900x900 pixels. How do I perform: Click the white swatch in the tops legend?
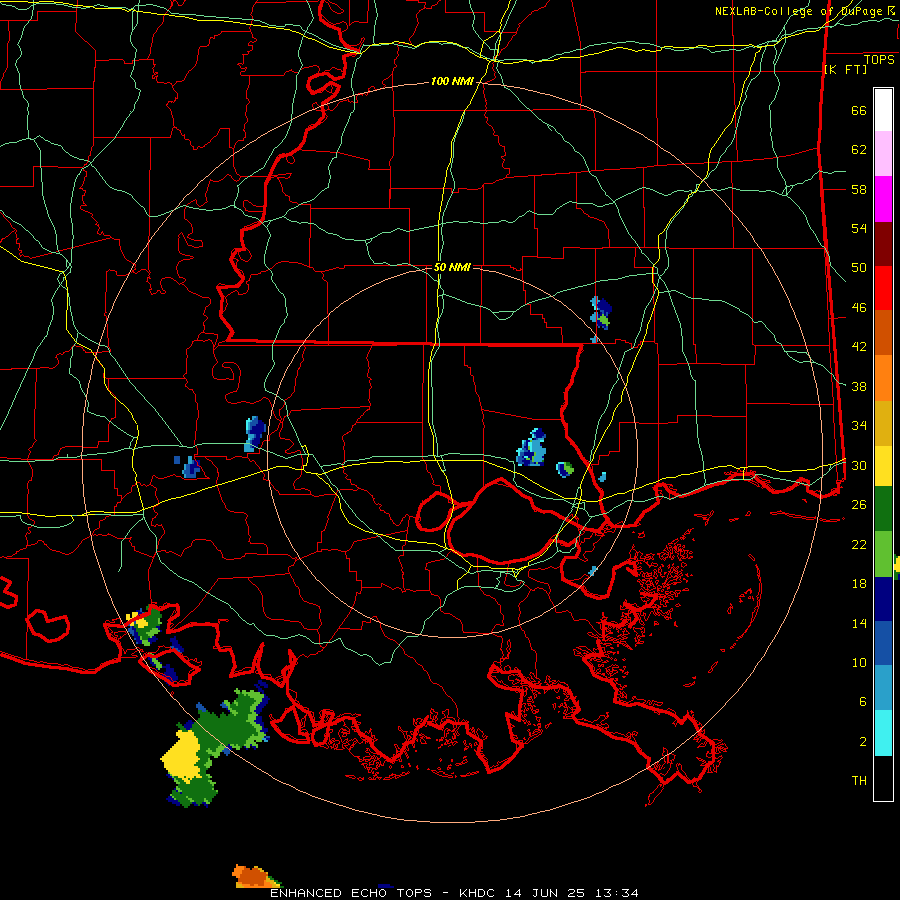pos(883,110)
